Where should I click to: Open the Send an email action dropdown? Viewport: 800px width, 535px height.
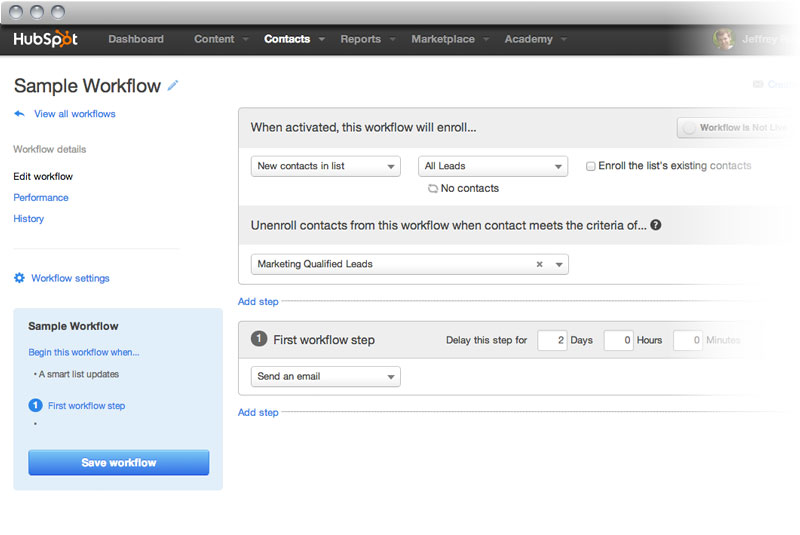tap(325, 377)
